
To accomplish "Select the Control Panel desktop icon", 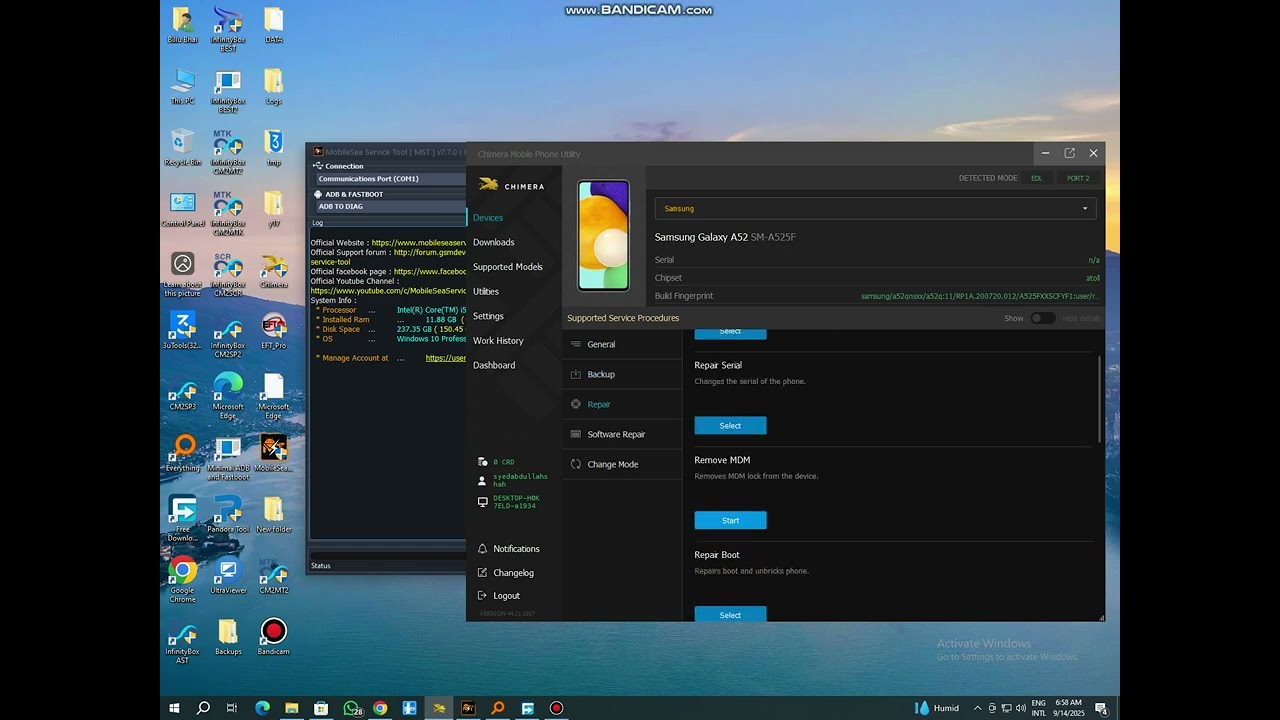I will pyautogui.click(x=182, y=209).
